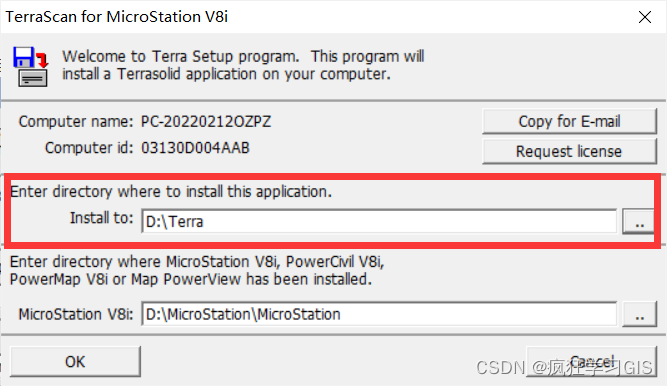Click the Install to label
The width and height of the screenshot is (667, 386).
[102, 218]
